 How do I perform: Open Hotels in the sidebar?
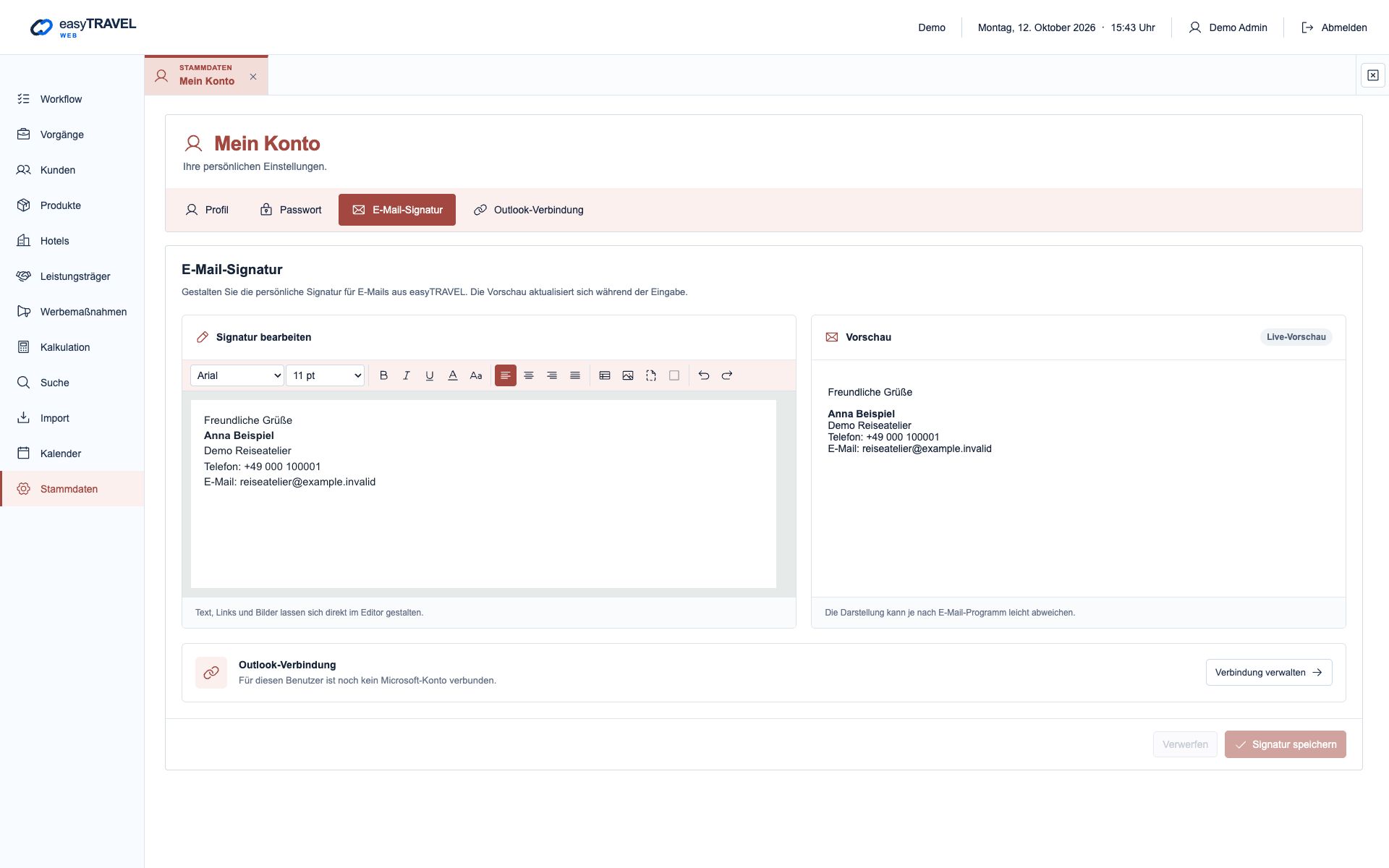pyautogui.click(x=72, y=241)
